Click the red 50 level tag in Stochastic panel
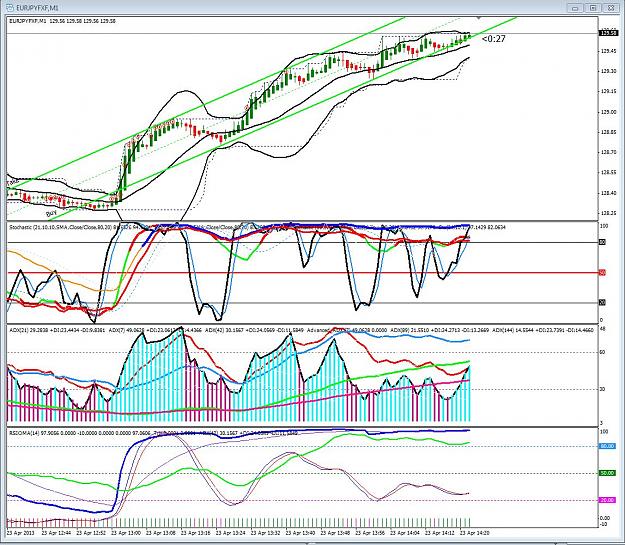The height and width of the screenshot is (545, 625). (x=603, y=273)
